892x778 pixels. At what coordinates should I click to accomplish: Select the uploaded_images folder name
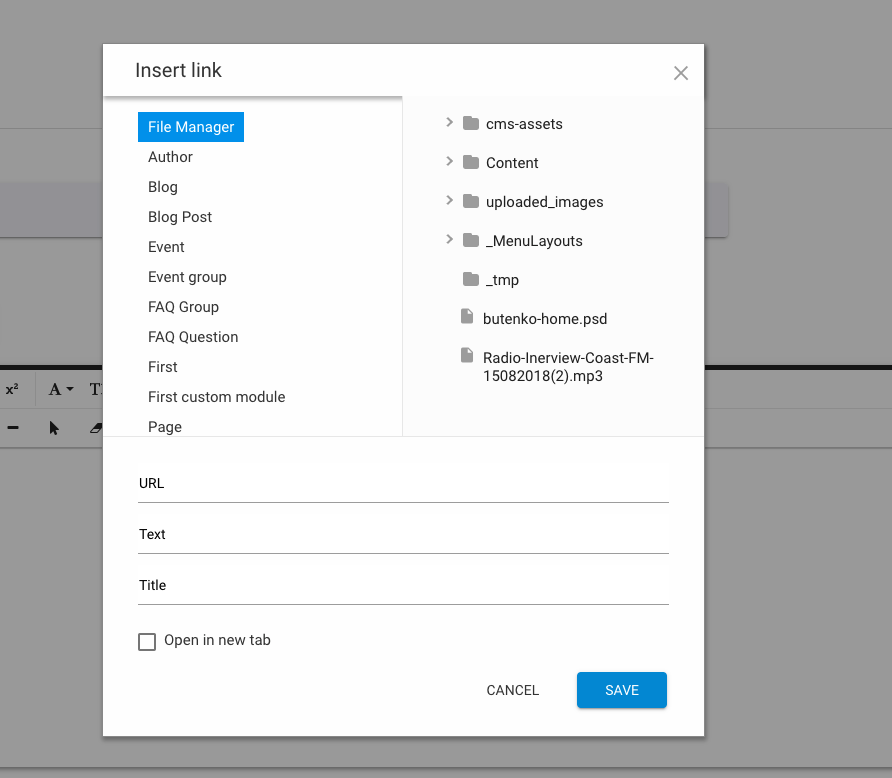point(544,202)
